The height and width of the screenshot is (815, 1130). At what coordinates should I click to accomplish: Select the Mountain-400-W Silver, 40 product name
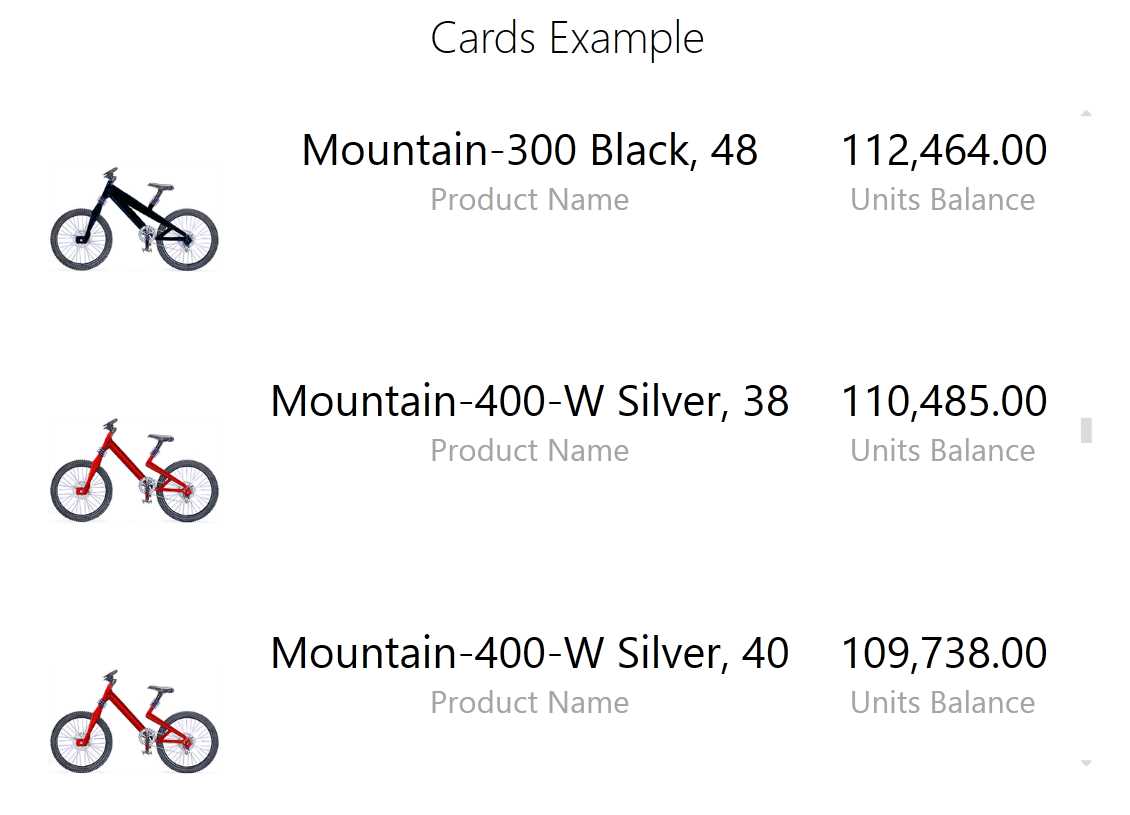click(x=530, y=653)
